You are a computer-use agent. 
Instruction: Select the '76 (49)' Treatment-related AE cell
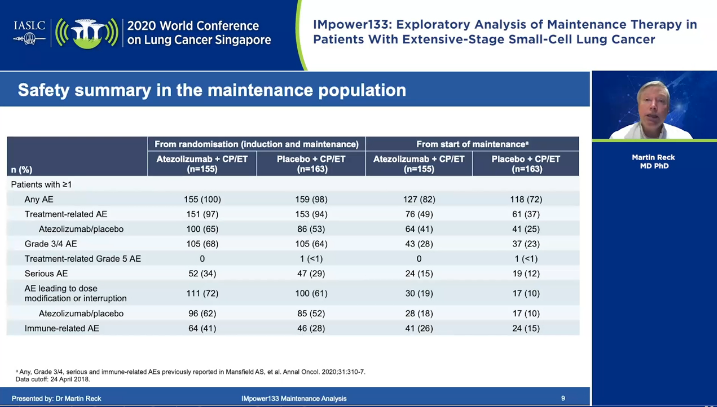pyautogui.click(x=419, y=214)
